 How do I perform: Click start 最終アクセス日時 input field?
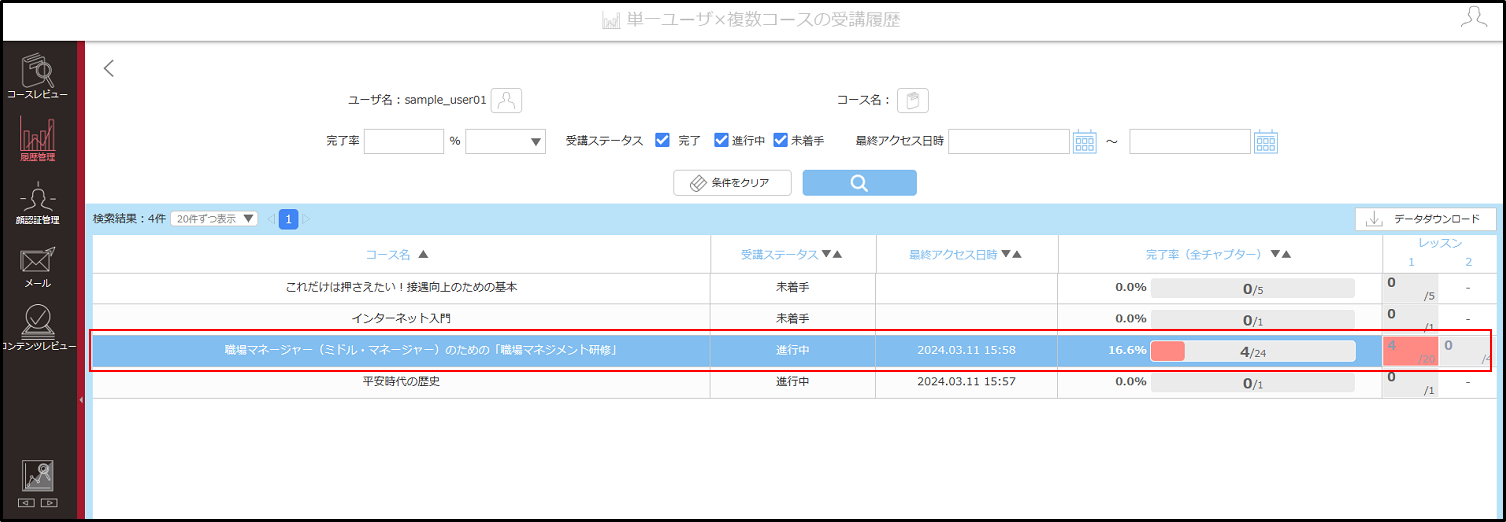1009,142
